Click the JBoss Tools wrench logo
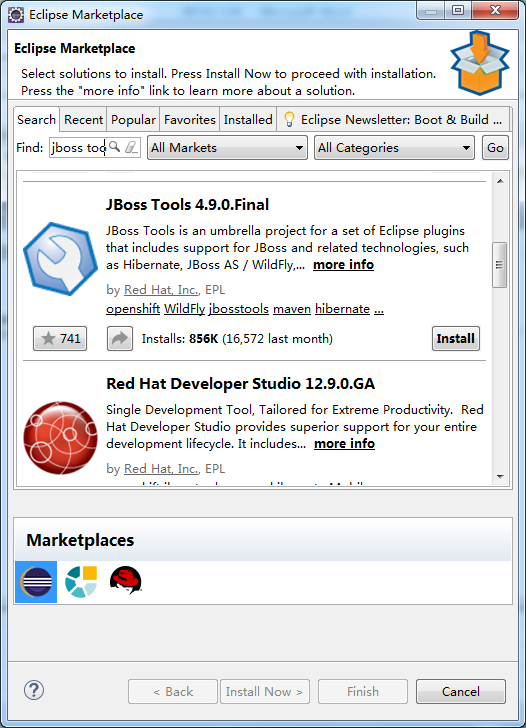This screenshot has height=728, width=526. pos(60,258)
